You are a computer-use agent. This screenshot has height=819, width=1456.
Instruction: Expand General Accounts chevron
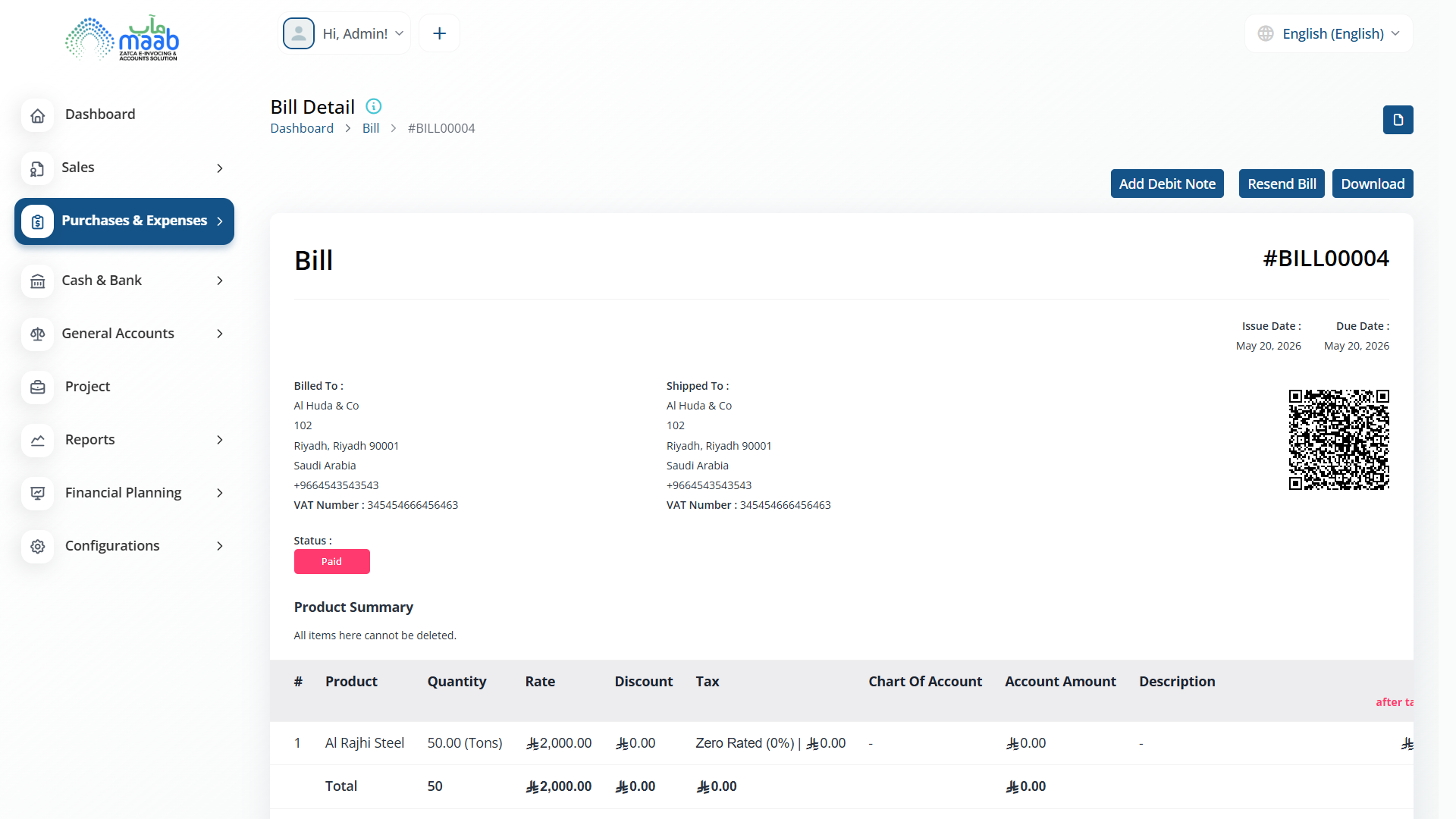point(220,334)
